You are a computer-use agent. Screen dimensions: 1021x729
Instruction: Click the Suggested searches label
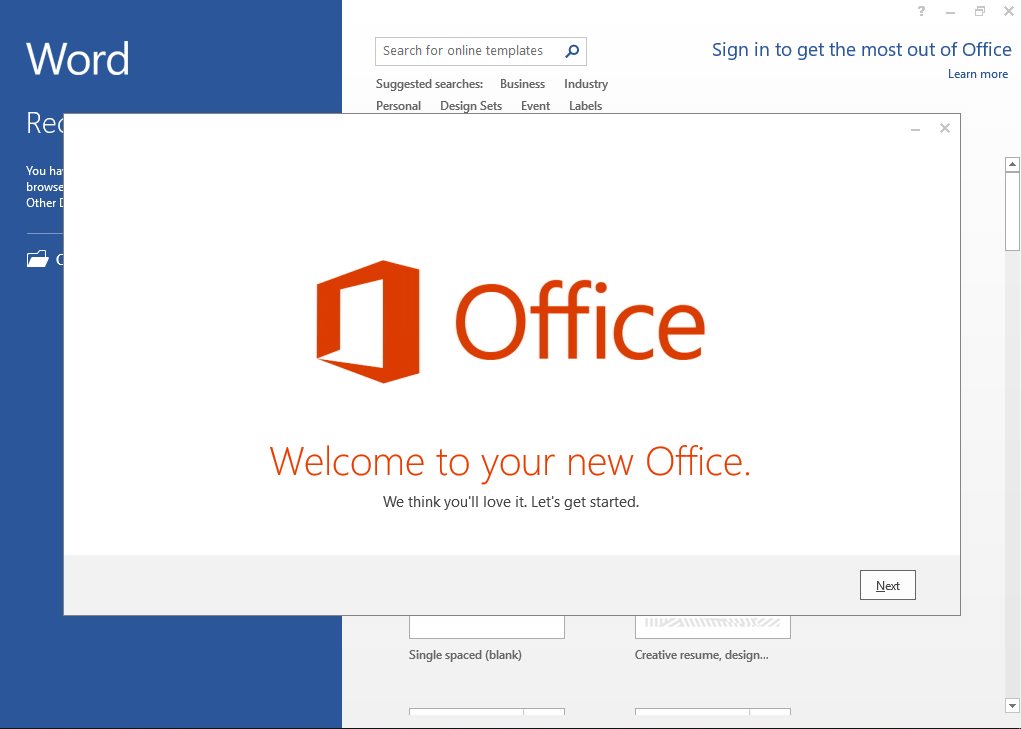(429, 84)
